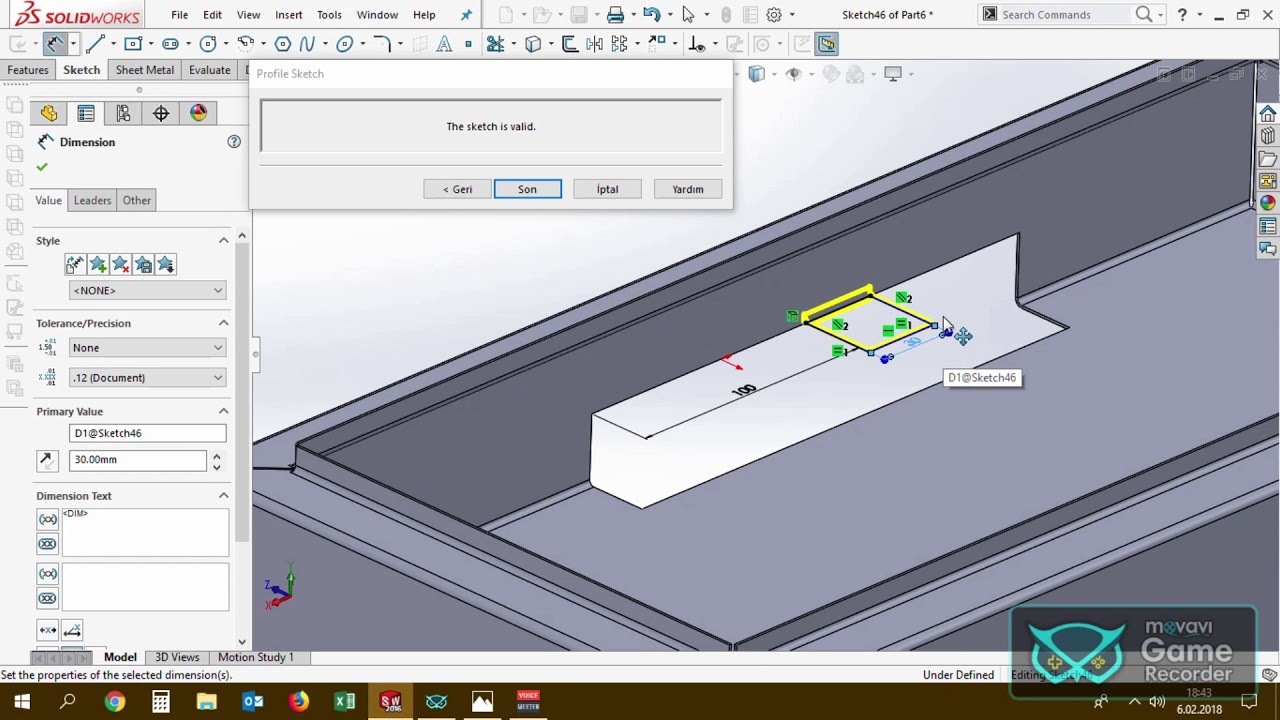Open the Insert menu
1280x720 pixels.
289,15
